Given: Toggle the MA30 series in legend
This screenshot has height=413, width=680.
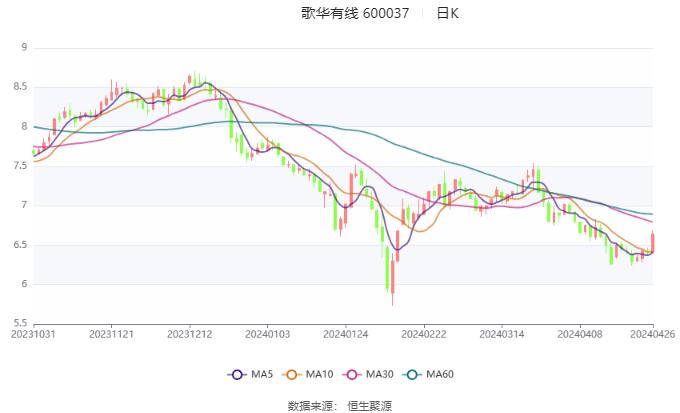Looking at the screenshot, I should pyautogui.click(x=352, y=374).
